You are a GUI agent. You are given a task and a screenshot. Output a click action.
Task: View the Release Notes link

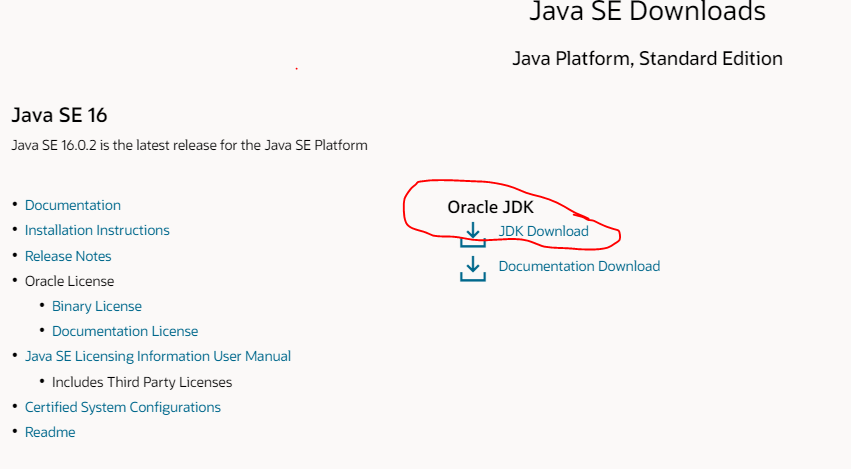tap(68, 256)
